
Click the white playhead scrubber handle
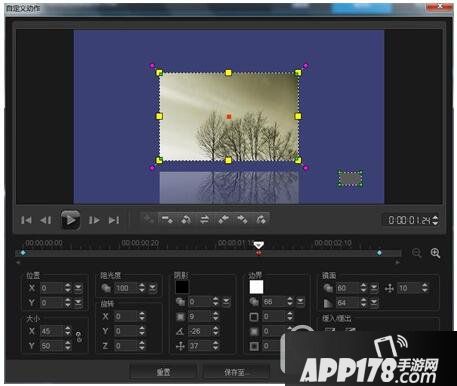click(x=259, y=245)
